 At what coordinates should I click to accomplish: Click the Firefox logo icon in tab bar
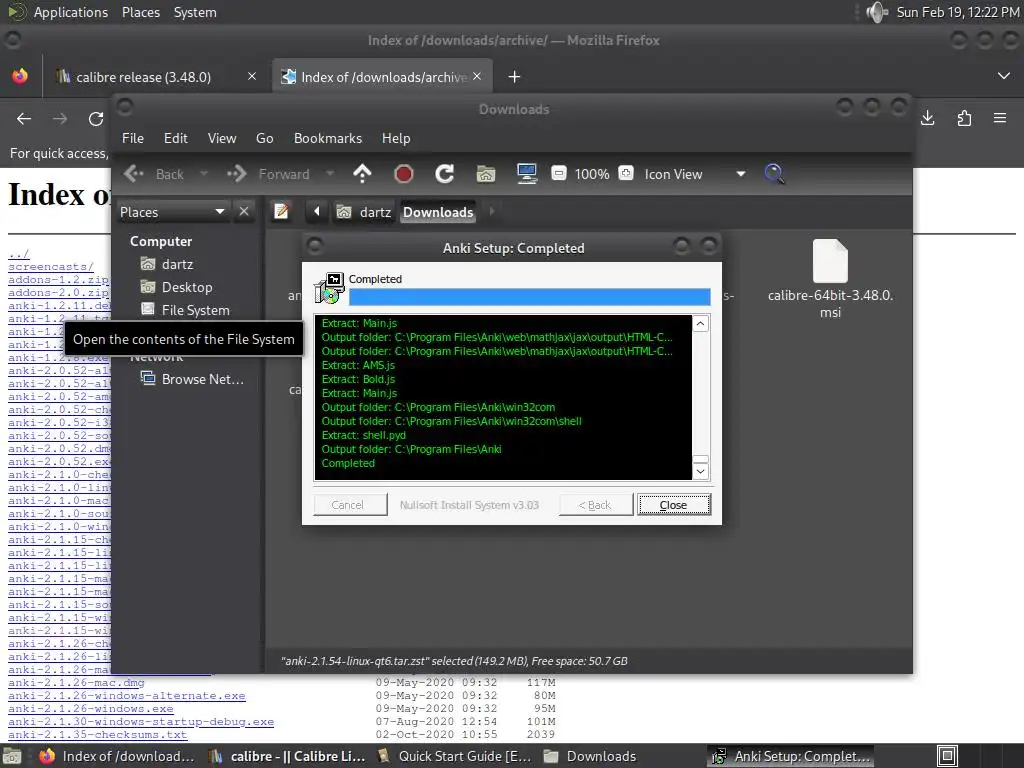pos(20,76)
